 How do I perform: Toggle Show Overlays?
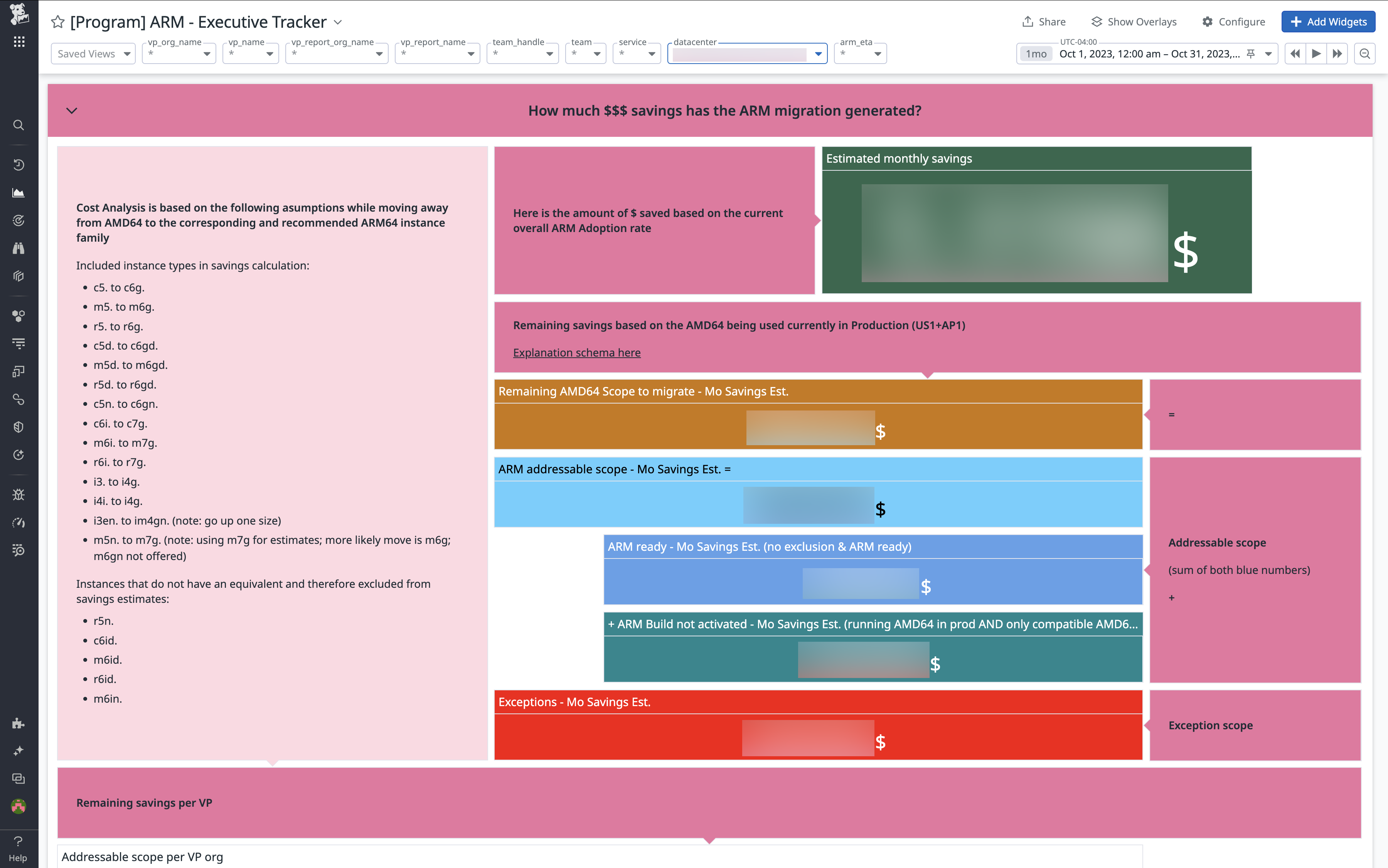(x=1134, y=21)
